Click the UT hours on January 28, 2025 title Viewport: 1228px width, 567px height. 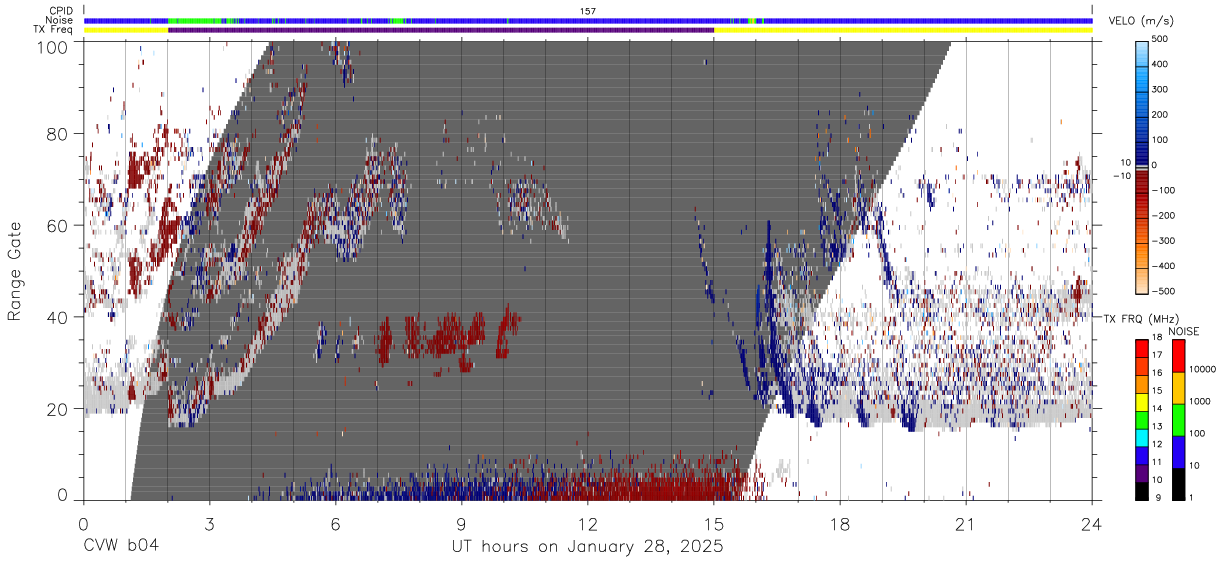pyautogui.click(x=588, y=547)
